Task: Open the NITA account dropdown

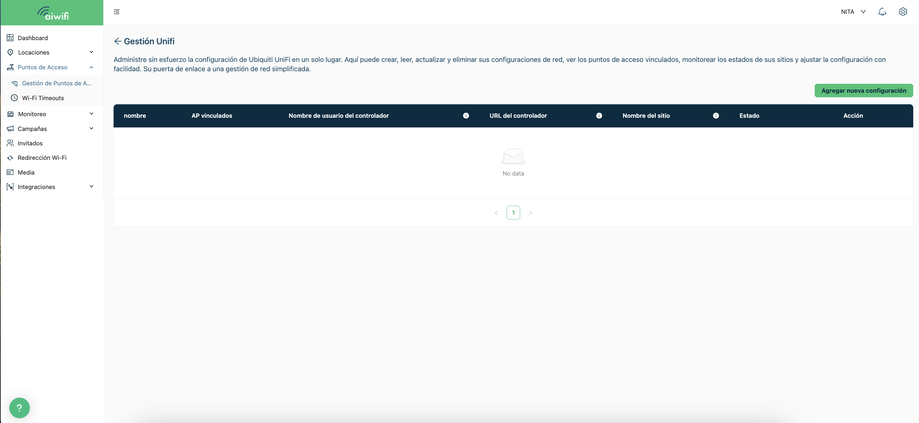Action: point(853,12)
